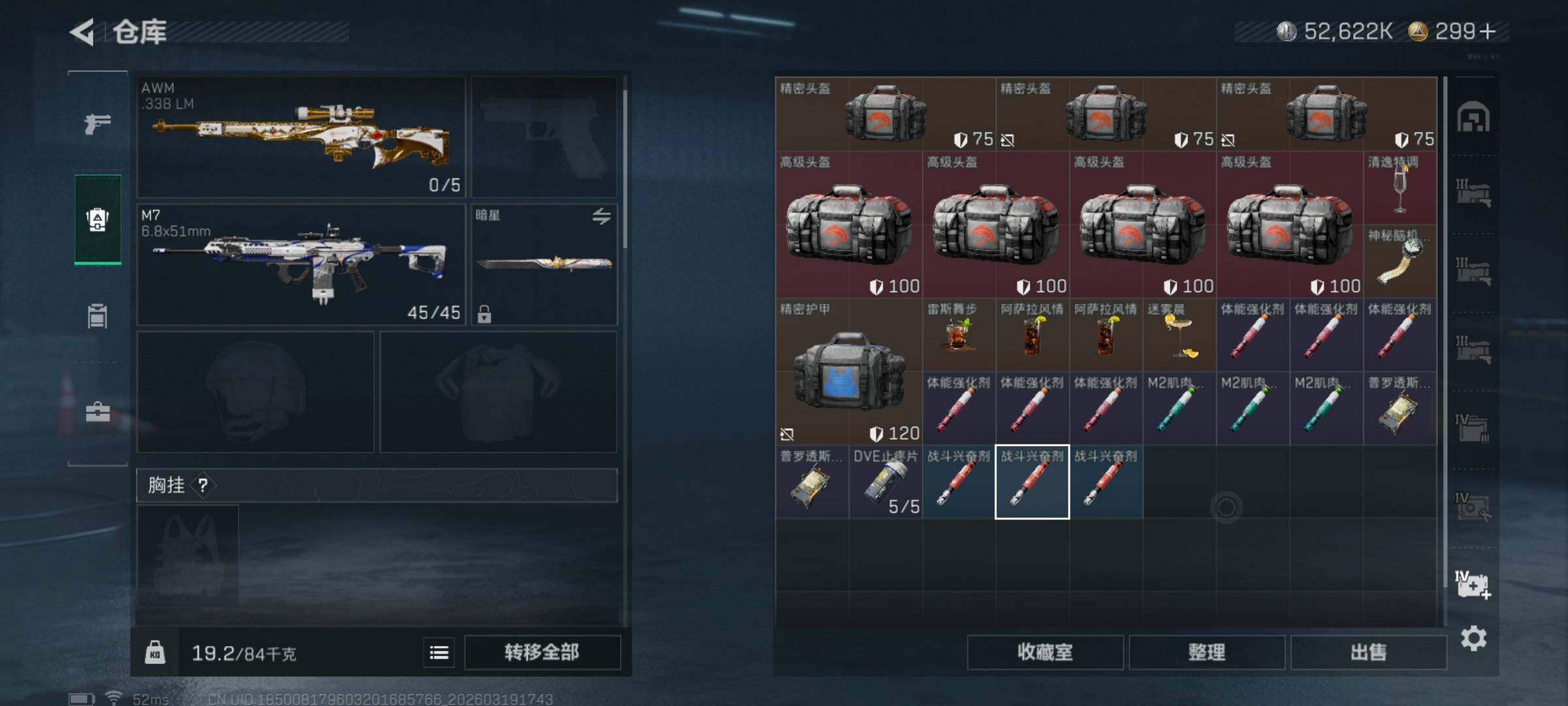Toggle the swap arrows on 暗星 knife slot

[601, 216]
